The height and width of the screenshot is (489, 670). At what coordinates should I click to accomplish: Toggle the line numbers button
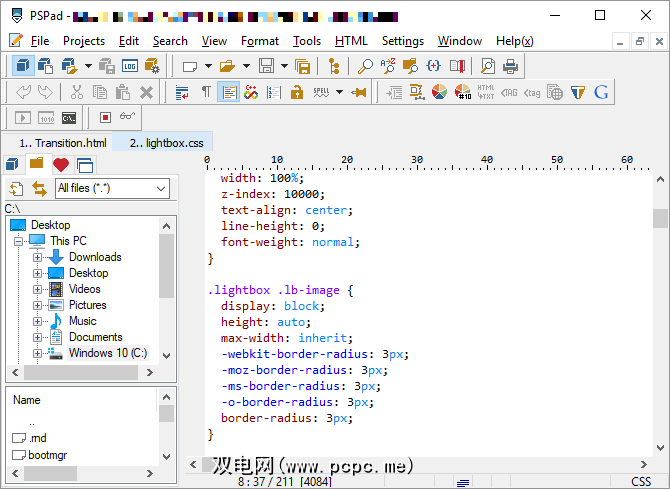[x=273, y=92]
